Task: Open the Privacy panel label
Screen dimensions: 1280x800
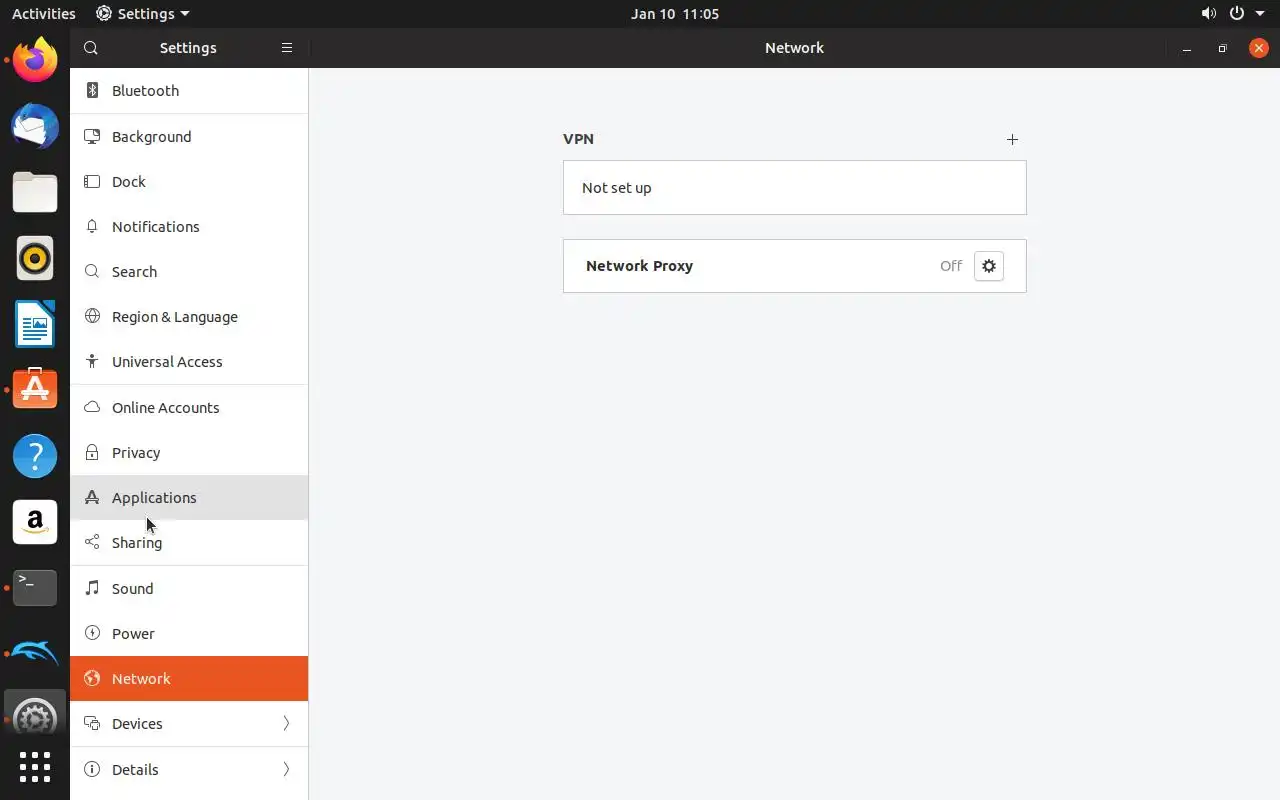Action: click(136, 452)
